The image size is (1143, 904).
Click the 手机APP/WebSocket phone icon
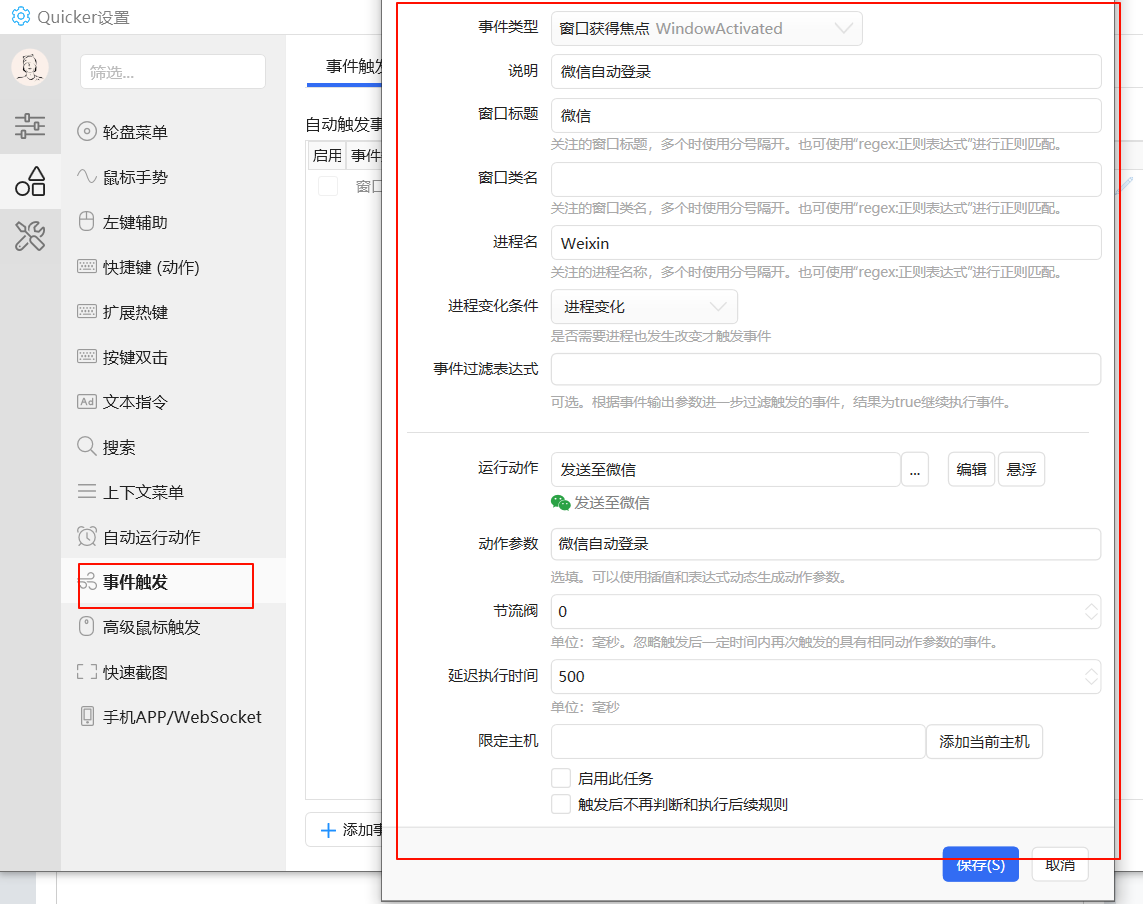tap(87, 717)
